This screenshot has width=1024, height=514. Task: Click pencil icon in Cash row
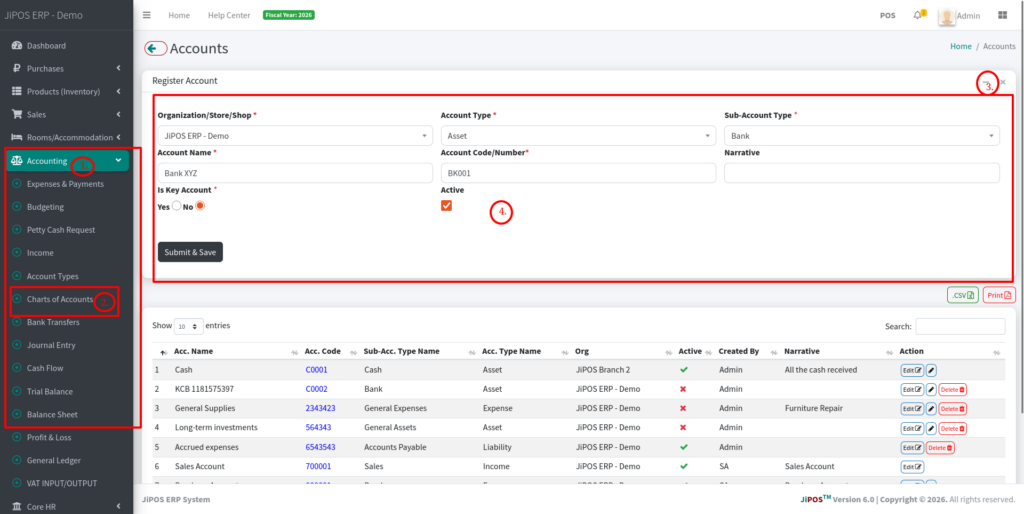coord(931,370)
